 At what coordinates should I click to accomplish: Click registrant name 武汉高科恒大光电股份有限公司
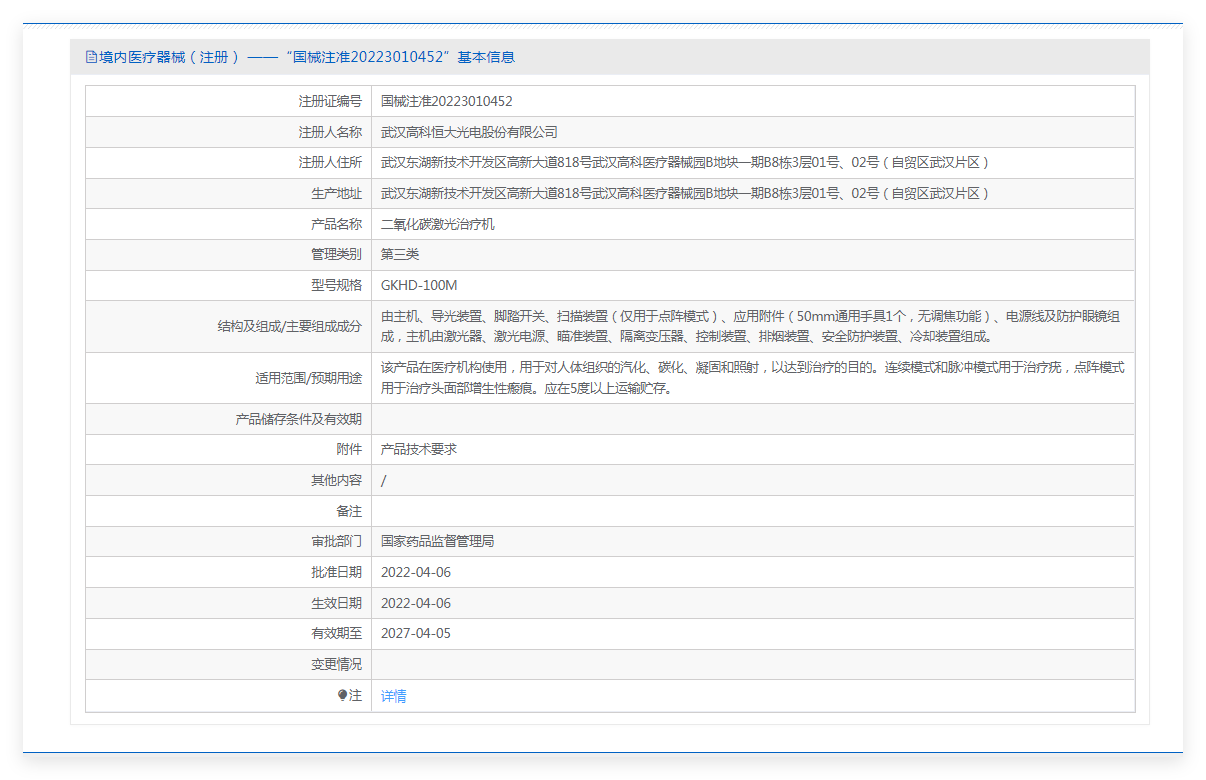(x=469, y=132)
